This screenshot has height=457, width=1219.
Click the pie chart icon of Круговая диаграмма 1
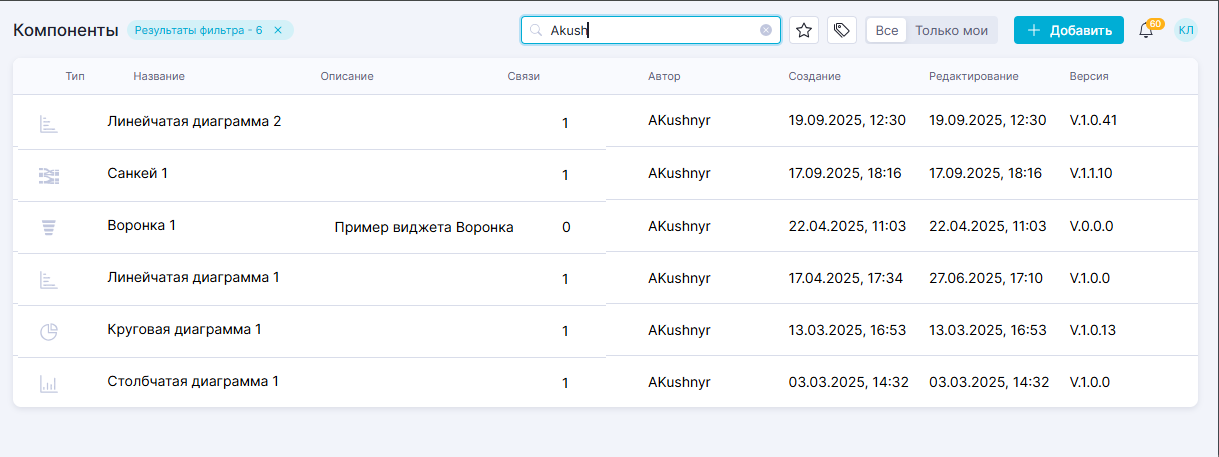pos(48,331)
